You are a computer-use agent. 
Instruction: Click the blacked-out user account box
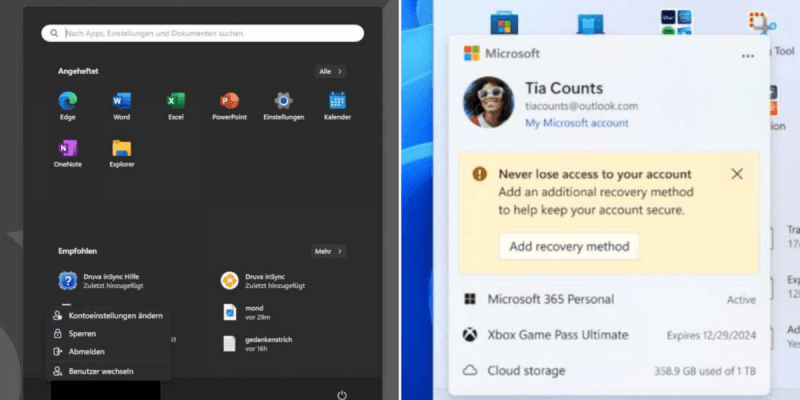click(x=106, y=391)
